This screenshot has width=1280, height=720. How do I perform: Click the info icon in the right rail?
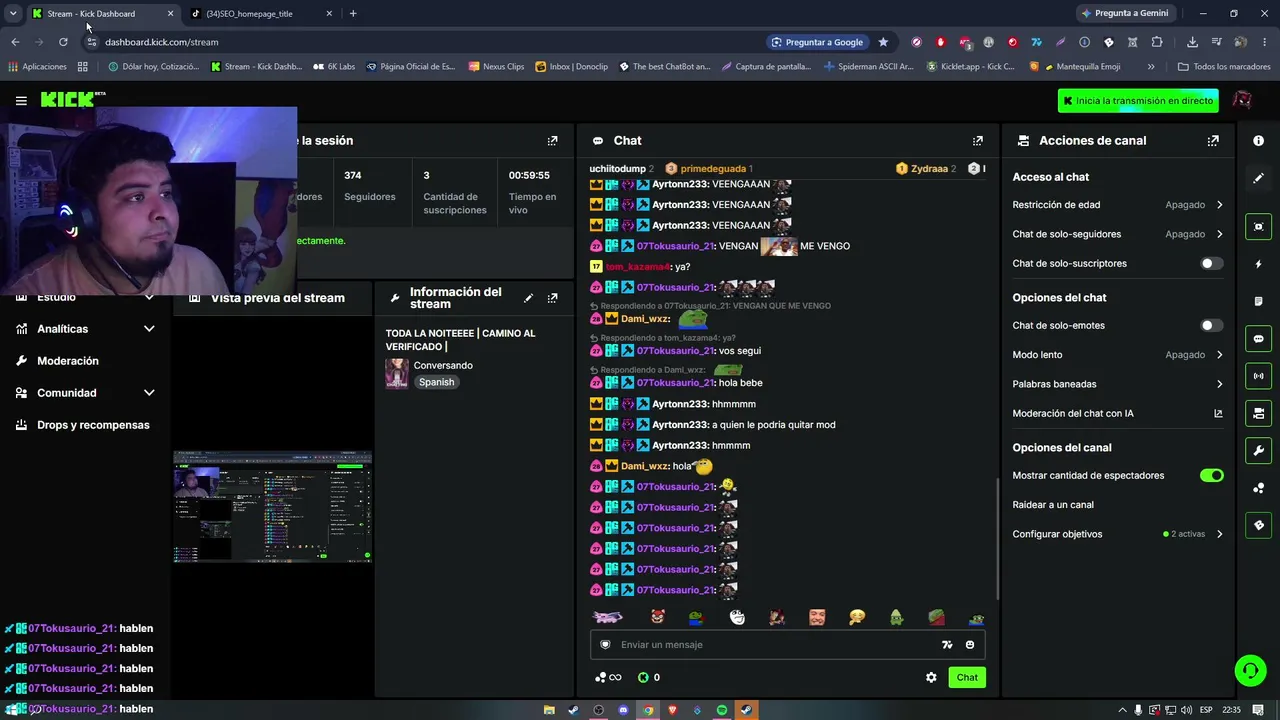(1258, 141)
